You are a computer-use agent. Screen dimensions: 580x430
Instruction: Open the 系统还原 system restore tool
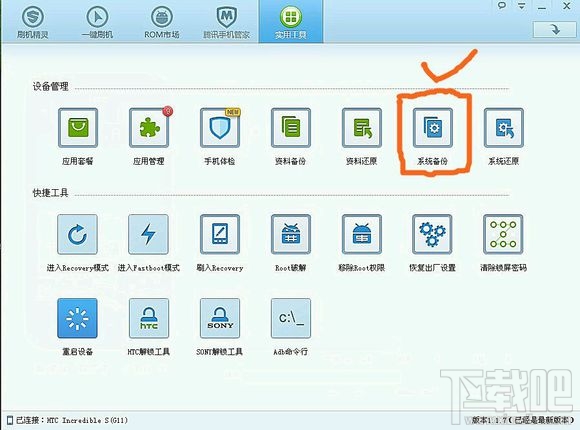pos(503,128)
